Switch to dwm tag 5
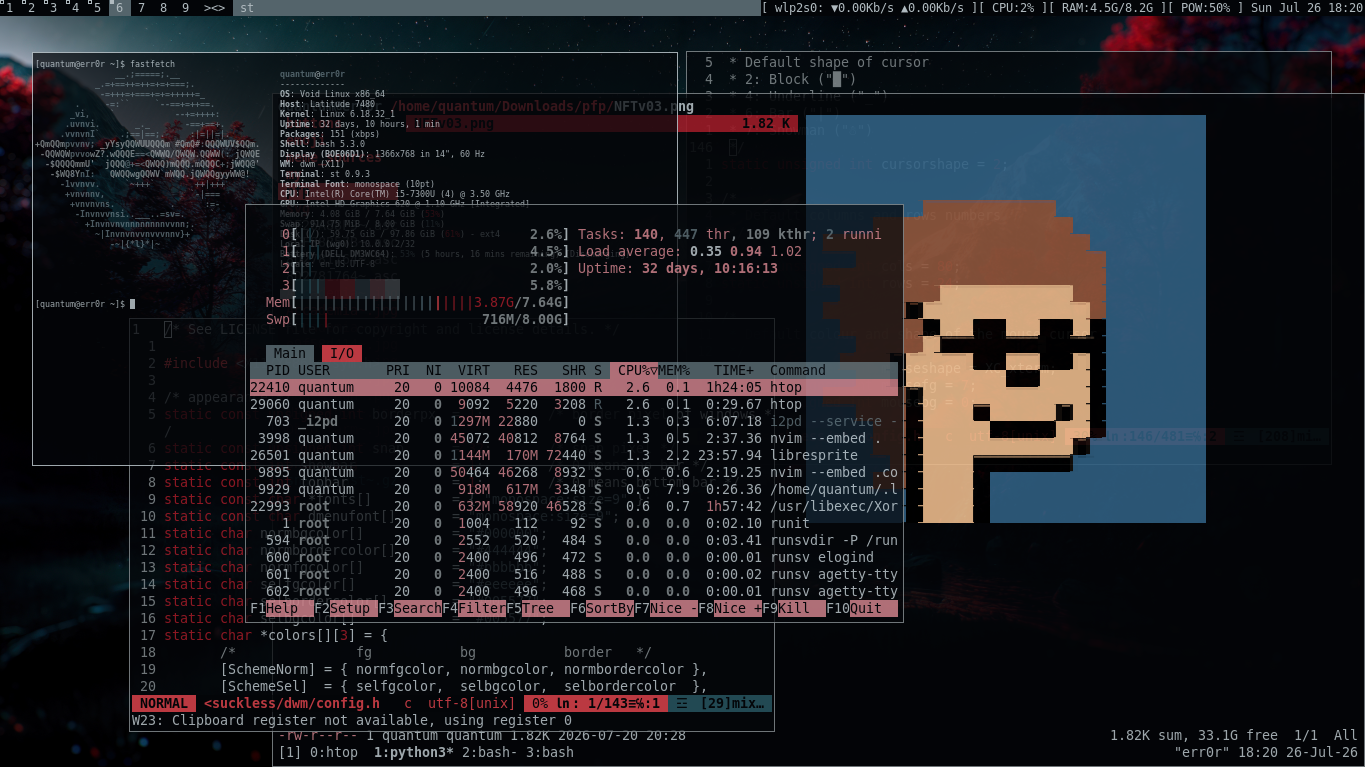 coord(97,8)
